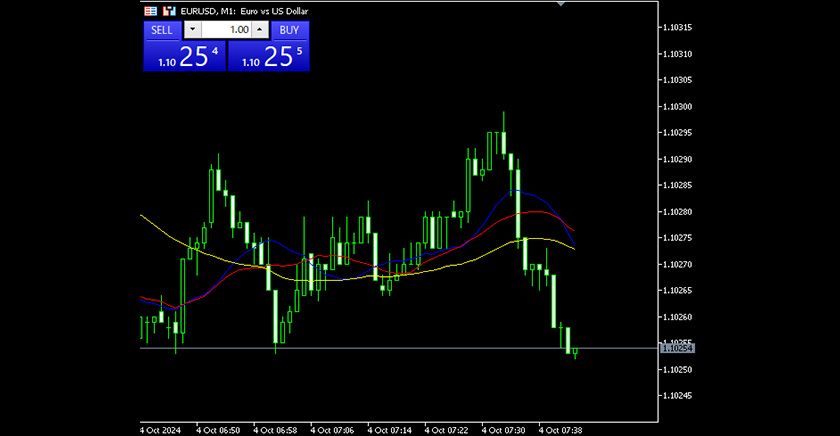
Task: Click the '4 Oct 2024' time axis label
Action: click(x=161, y=430)
